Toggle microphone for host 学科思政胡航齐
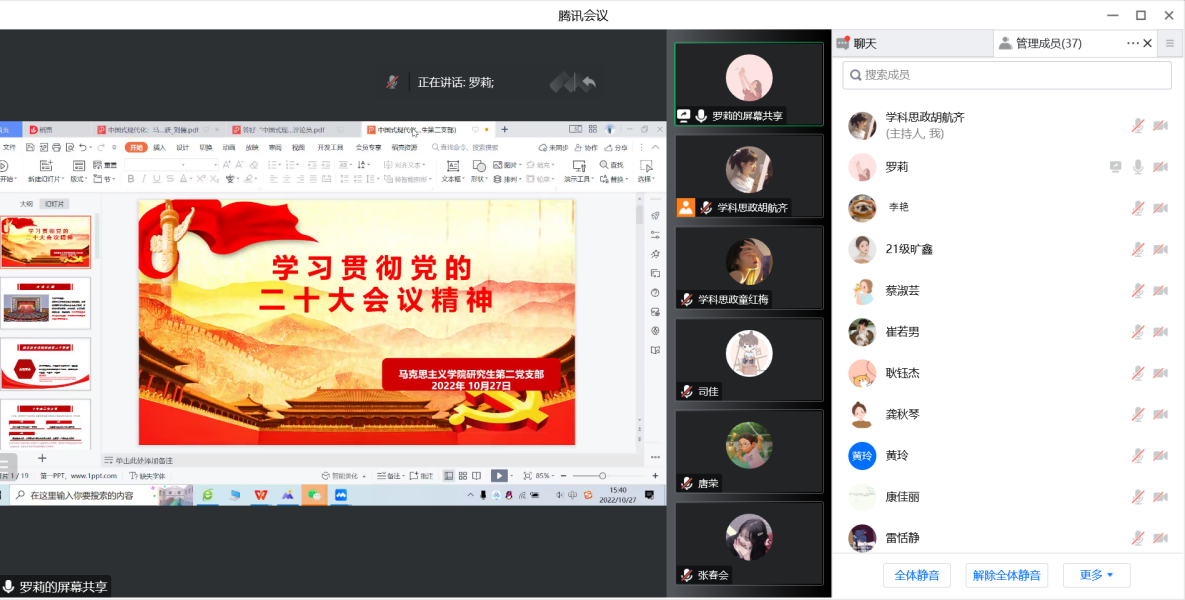Viewport: 1185px width, 600px height. click(1138, 126)
